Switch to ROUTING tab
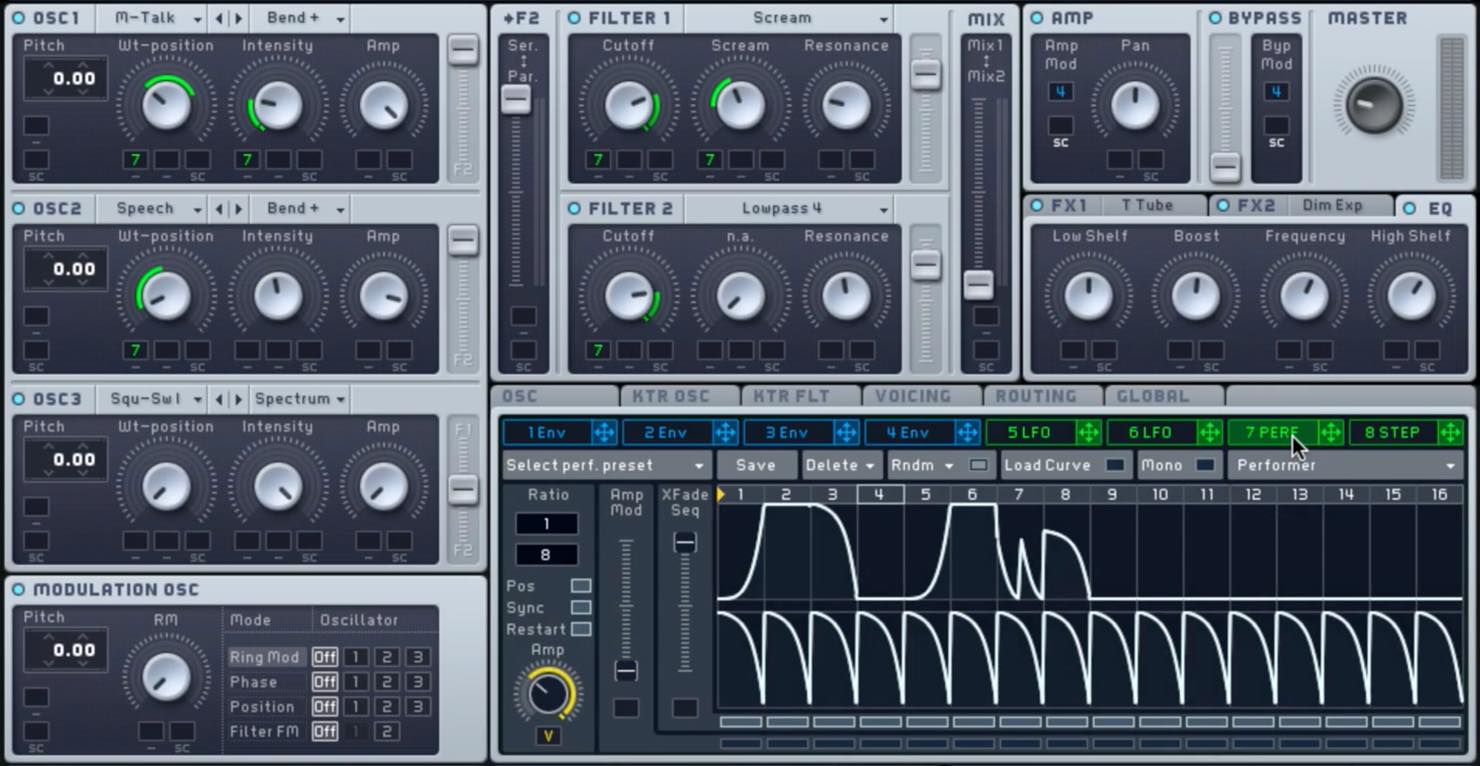This screenshot has height=766, width=1480. (x=1042, y=396)
